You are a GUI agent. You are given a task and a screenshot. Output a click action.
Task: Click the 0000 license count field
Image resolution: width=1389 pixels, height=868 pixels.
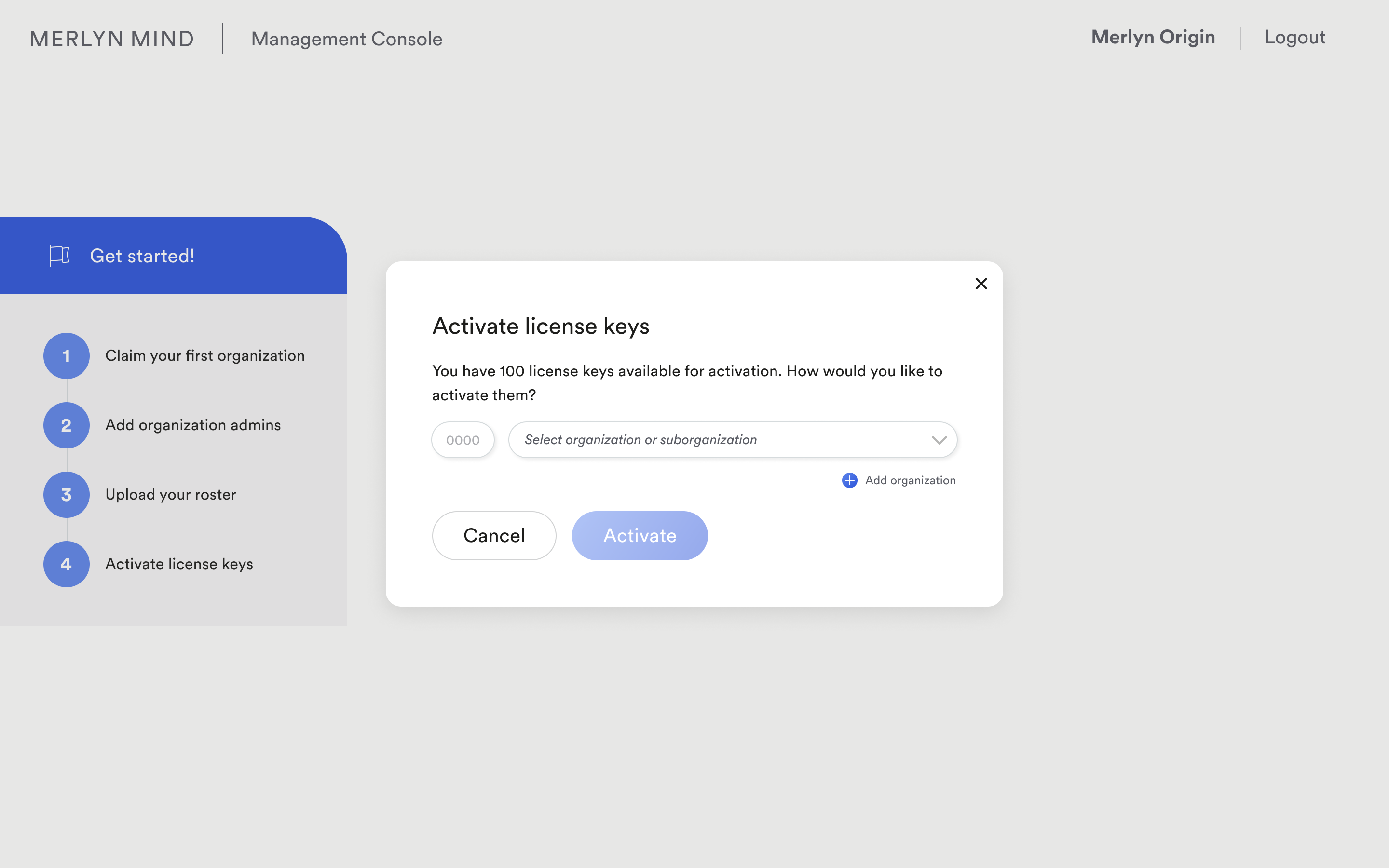[463, 440]
